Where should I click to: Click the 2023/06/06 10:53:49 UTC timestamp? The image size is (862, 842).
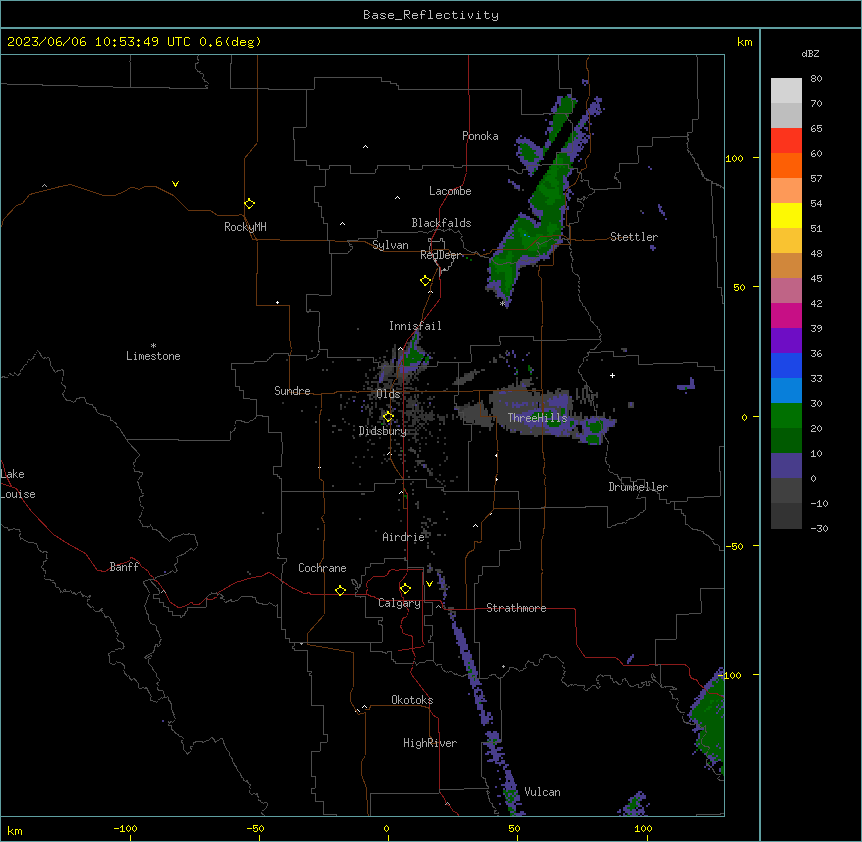coord(99,42)
